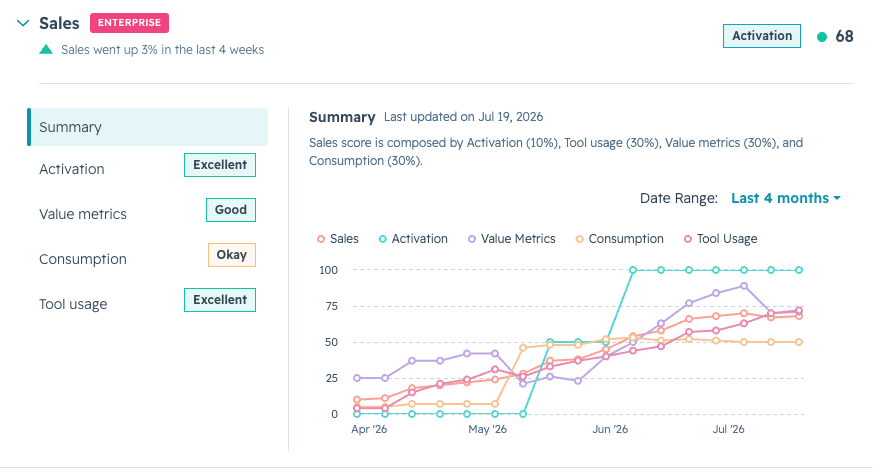Click the 'Last updated on Jul 19, 2026' text

(x=463, y=117)
